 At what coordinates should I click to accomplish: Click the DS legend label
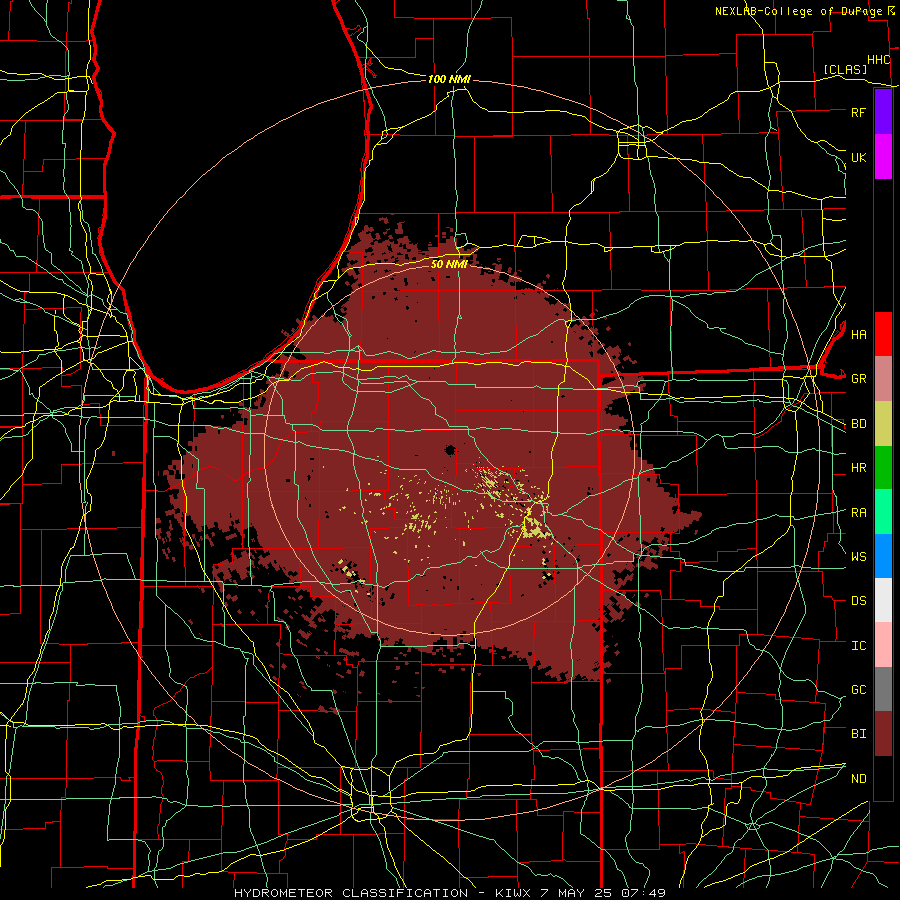[858, 601]
